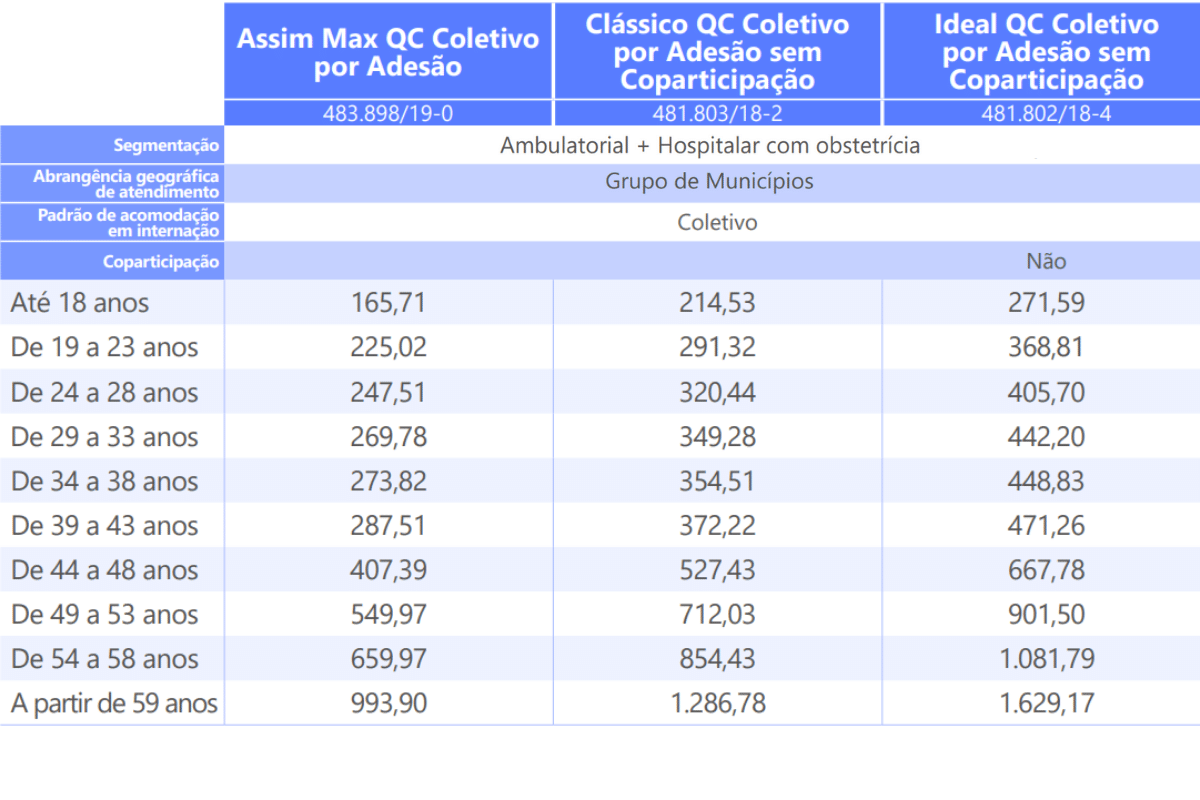
Task: Click the Coletivo accommodation cell
Action: coord(716,222)
